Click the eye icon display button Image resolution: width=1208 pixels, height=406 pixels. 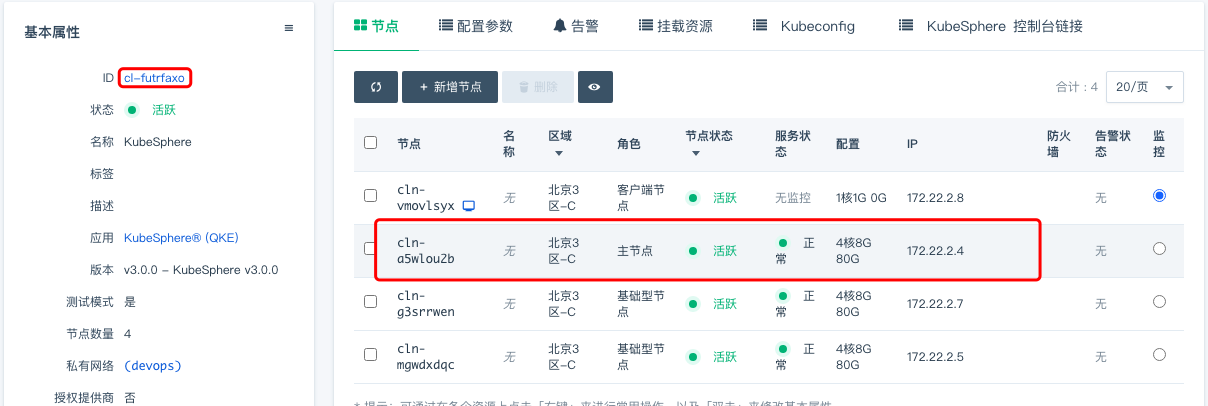click(594, 87)
